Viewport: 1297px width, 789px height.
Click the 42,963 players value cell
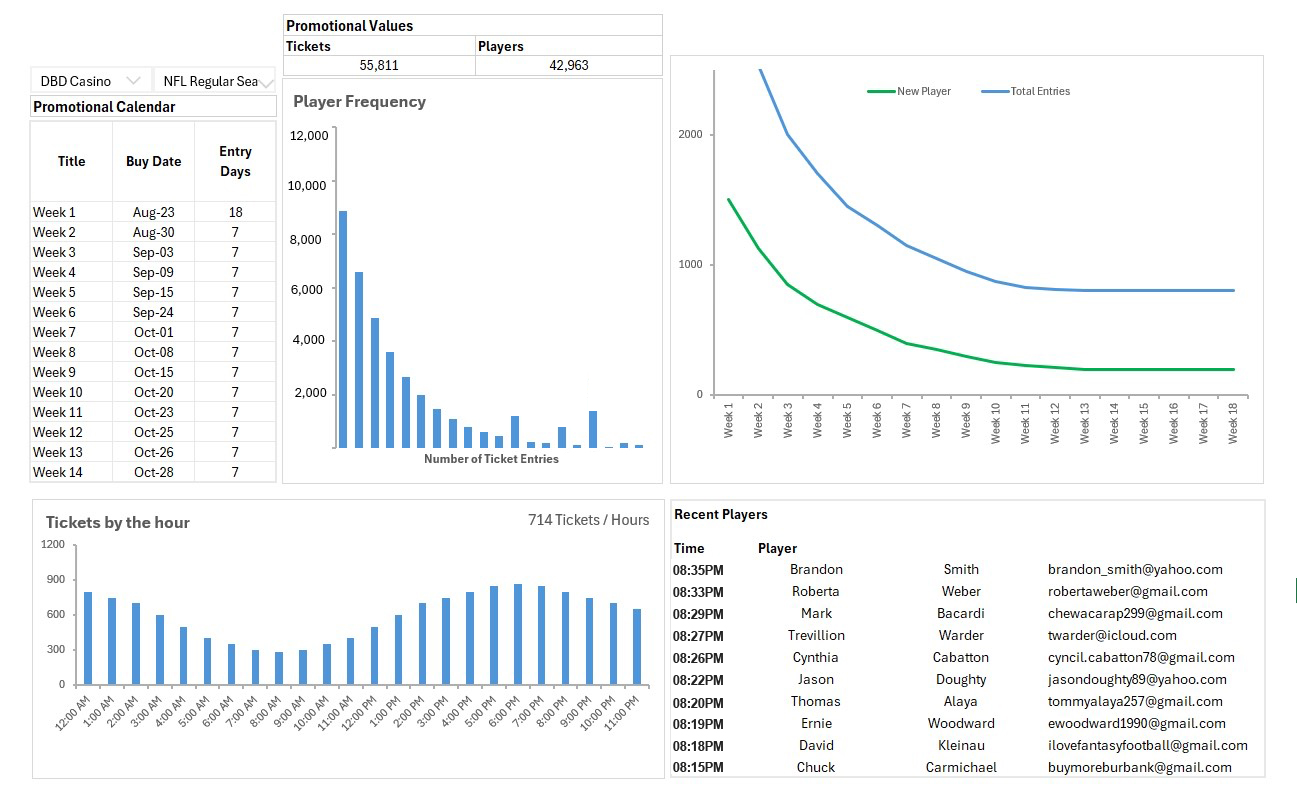coord(568,65)
